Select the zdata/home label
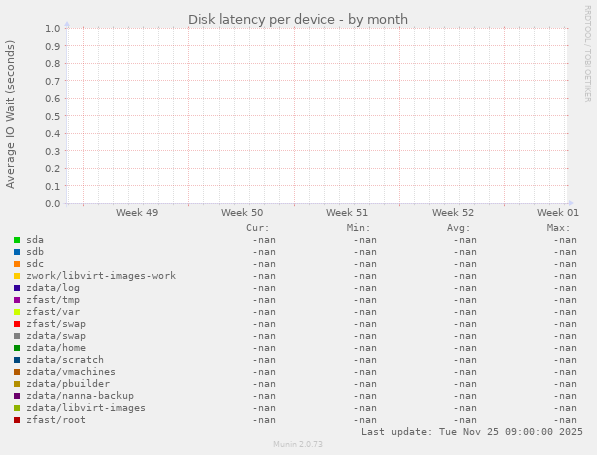This screenshot has height=455, width=597. [x=56, y=348]
